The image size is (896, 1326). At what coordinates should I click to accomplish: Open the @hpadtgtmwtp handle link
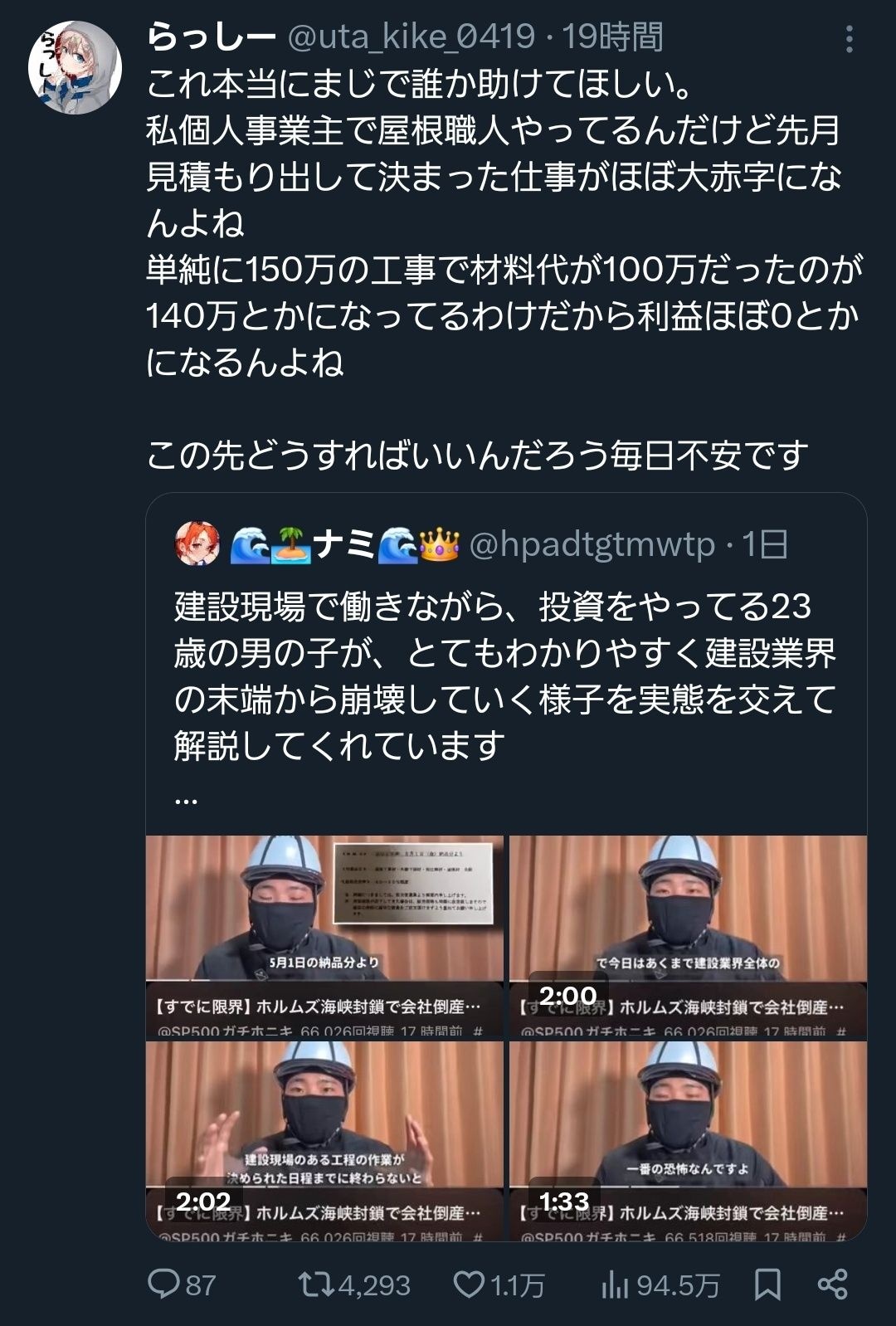592,544
